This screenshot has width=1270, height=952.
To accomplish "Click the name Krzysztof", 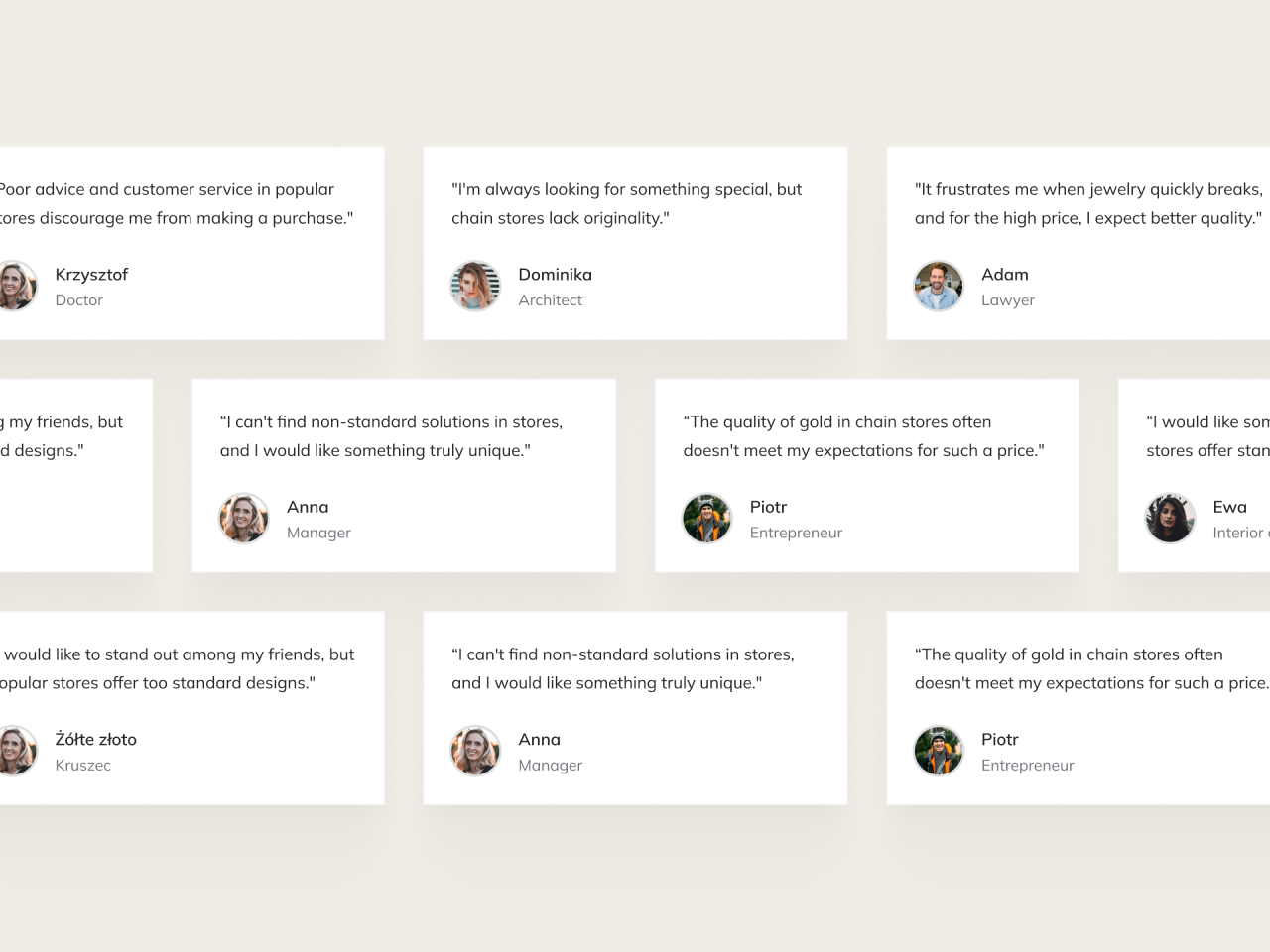I will point(91,275).
